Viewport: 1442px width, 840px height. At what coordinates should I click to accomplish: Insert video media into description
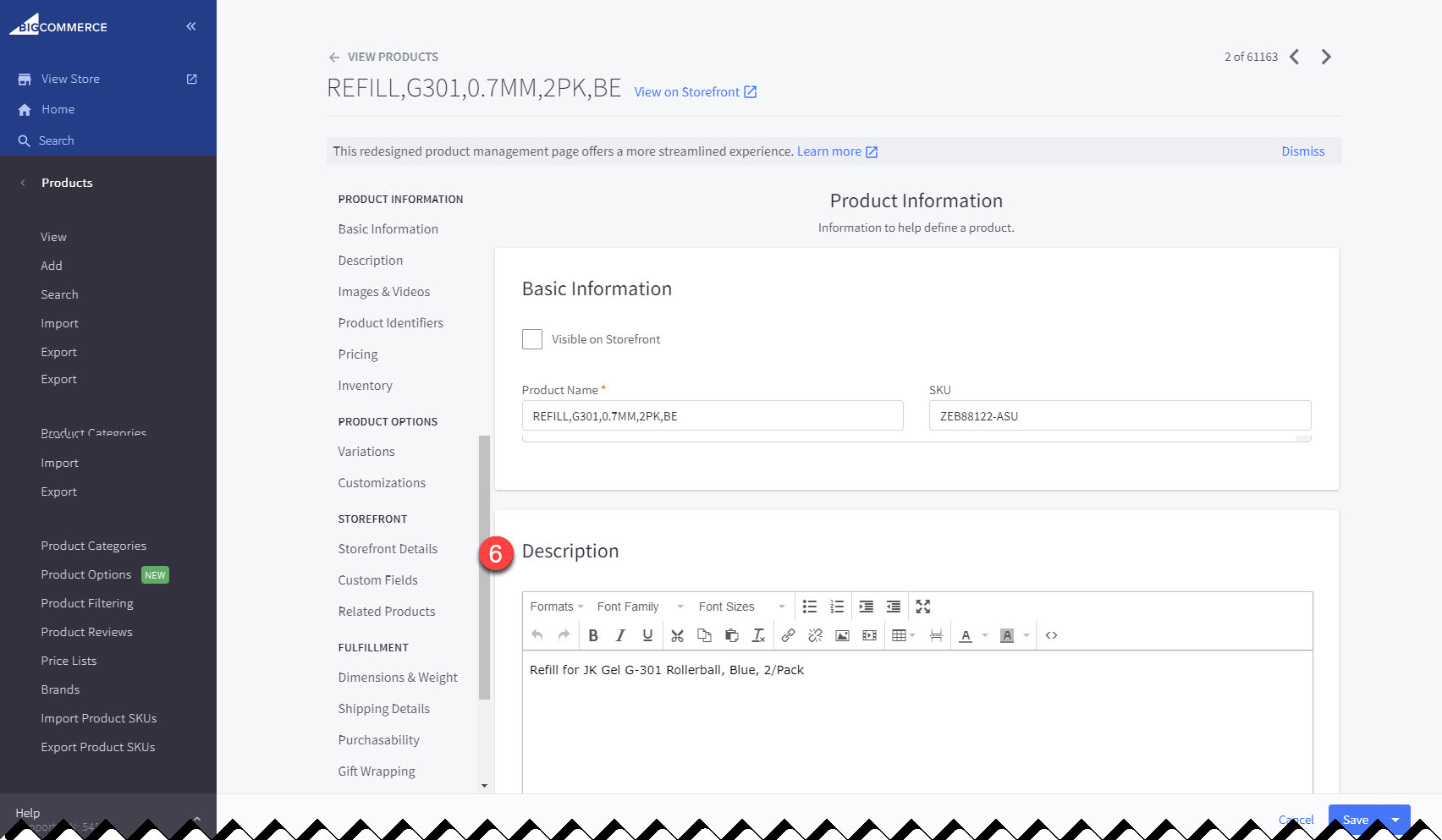click(x=869, y=635)
